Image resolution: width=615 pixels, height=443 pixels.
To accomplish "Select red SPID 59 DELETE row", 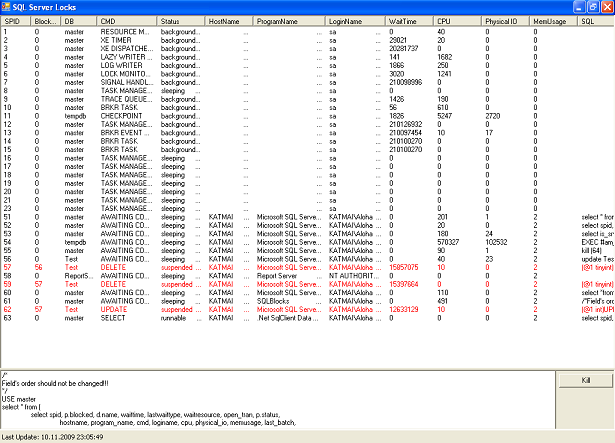I will click(307, 284).
